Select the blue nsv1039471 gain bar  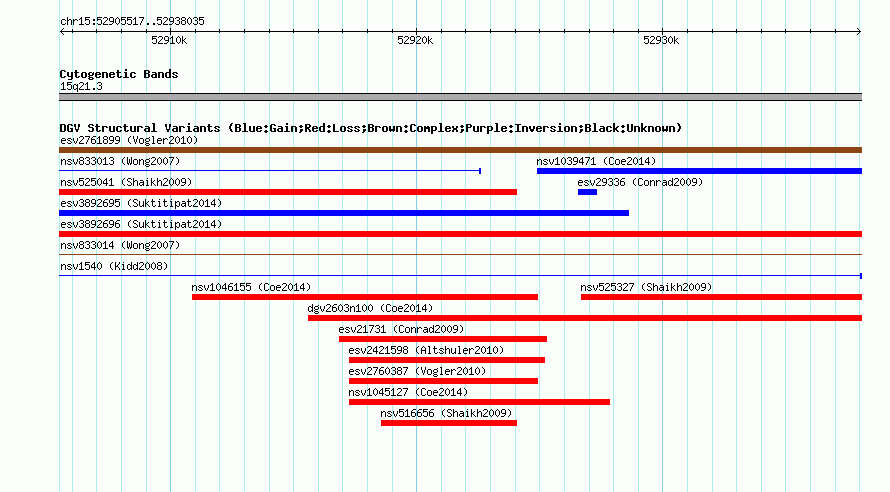point(699,171)
